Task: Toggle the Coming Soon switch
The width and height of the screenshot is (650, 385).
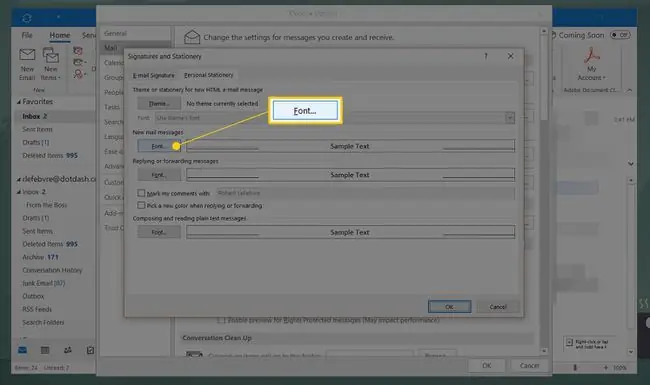Action: [620, 35]
